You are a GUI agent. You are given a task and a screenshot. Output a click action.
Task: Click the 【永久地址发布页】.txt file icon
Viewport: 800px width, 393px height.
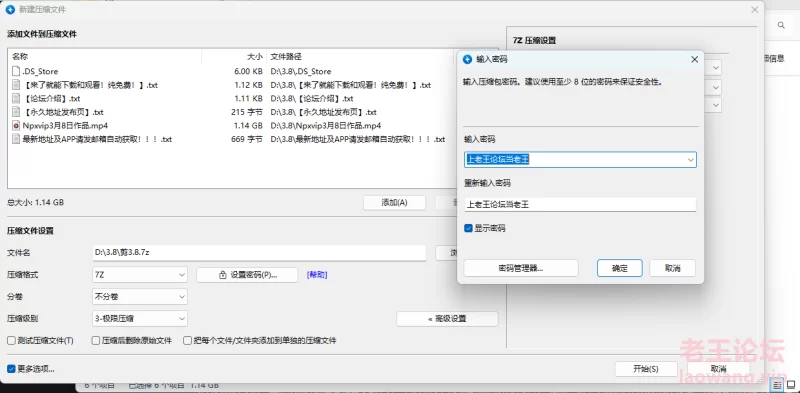tap(16, 112)
